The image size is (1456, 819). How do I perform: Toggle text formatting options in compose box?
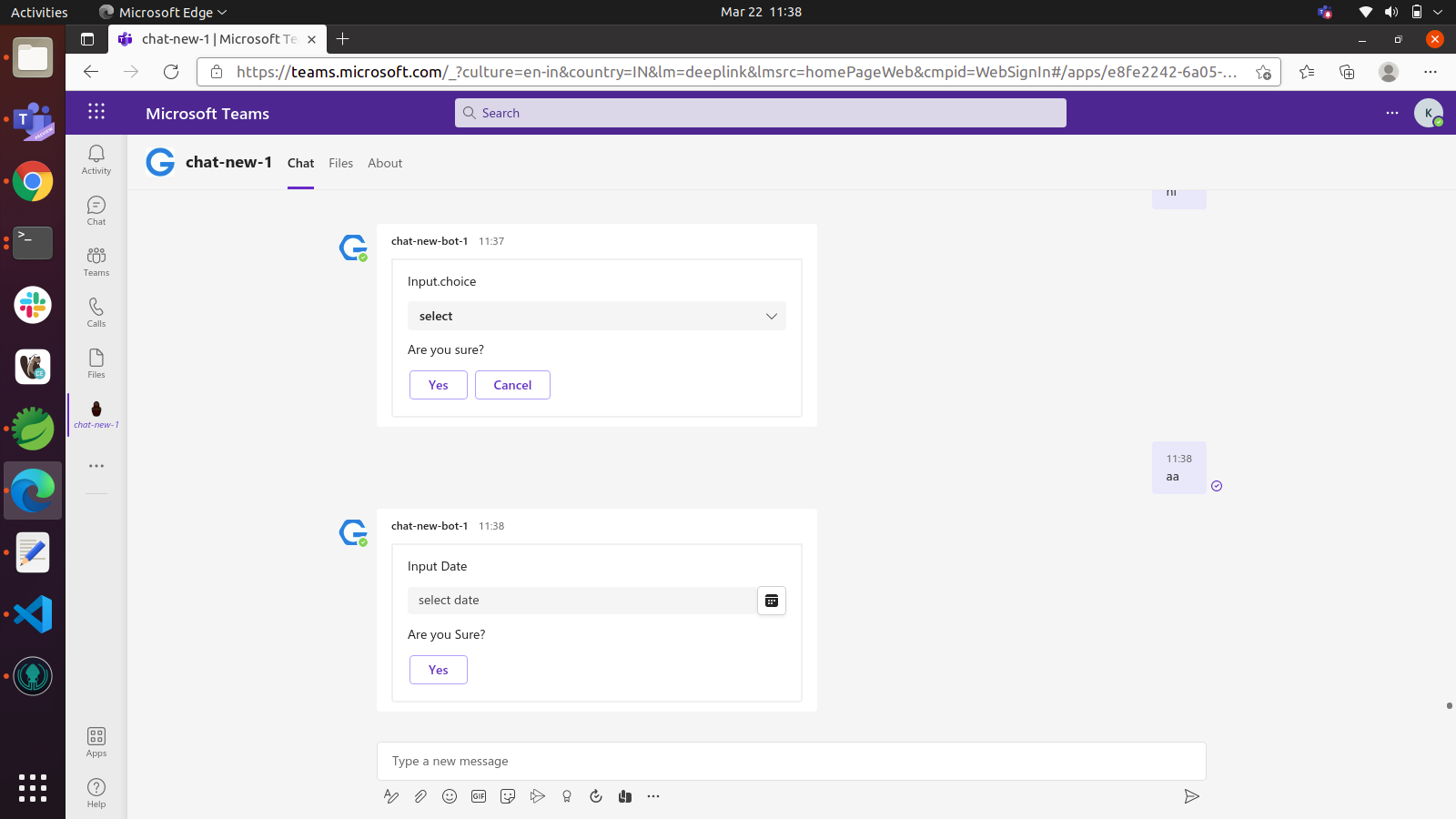click(x=390, y=796)
